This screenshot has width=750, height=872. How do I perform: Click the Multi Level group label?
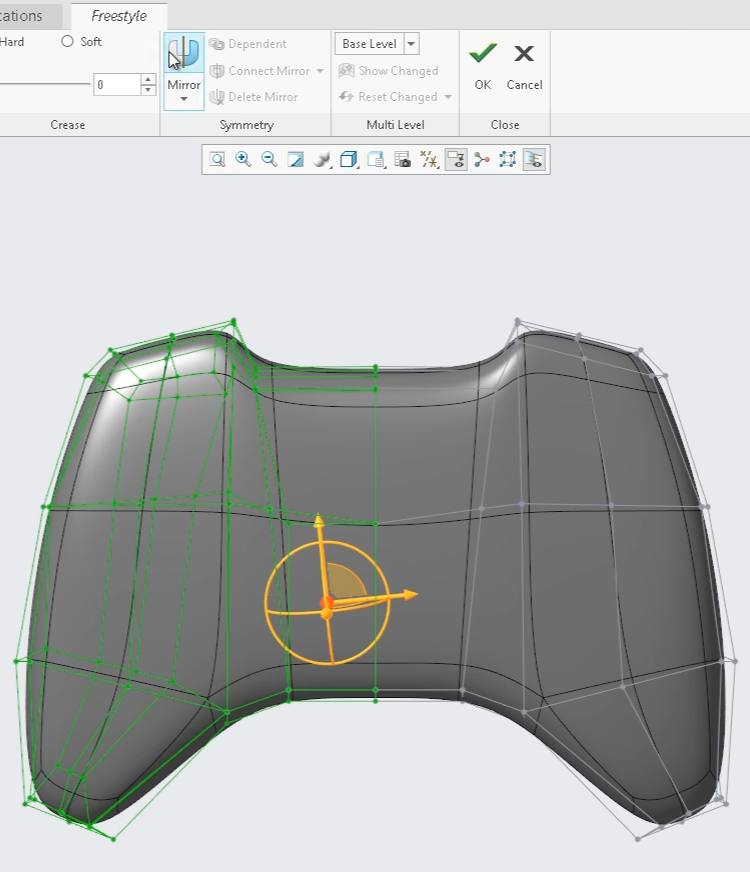tap(395, 125)
